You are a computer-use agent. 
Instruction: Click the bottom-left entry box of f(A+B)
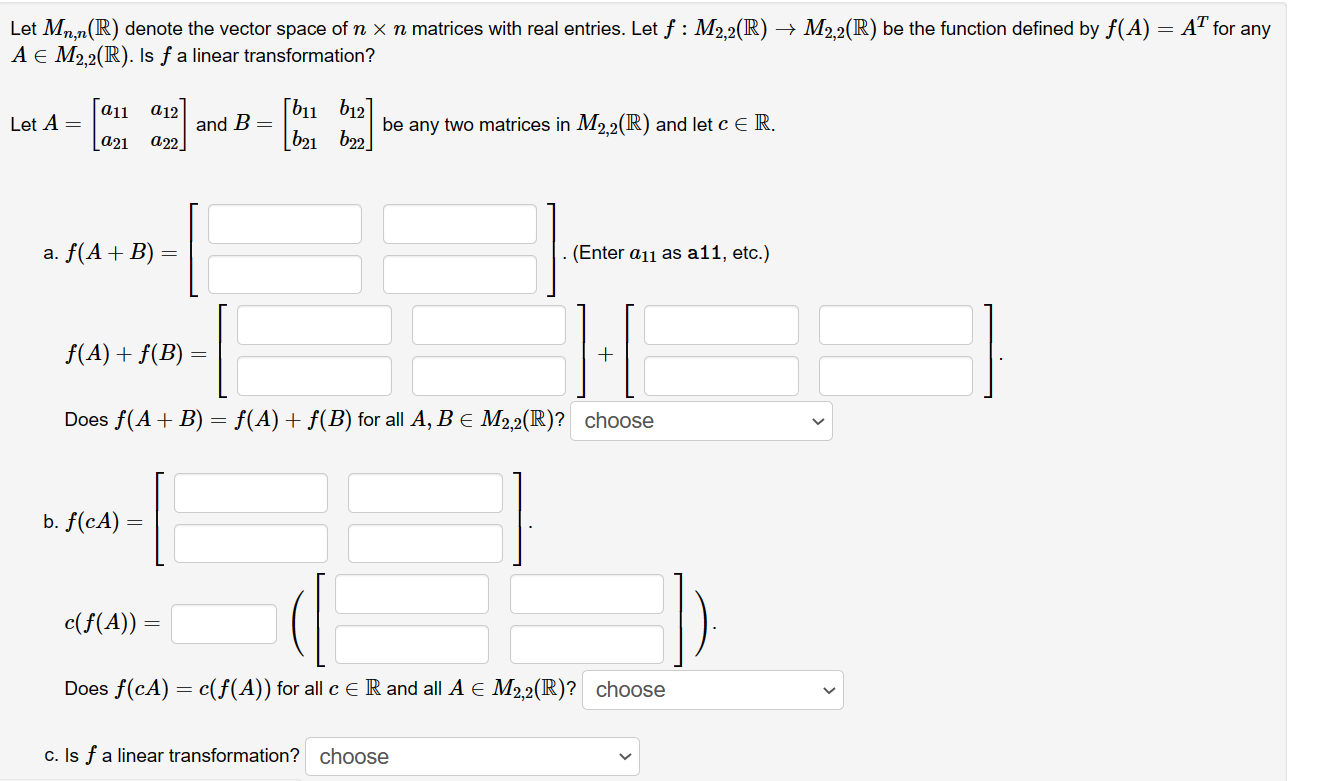tap(284, 273)
